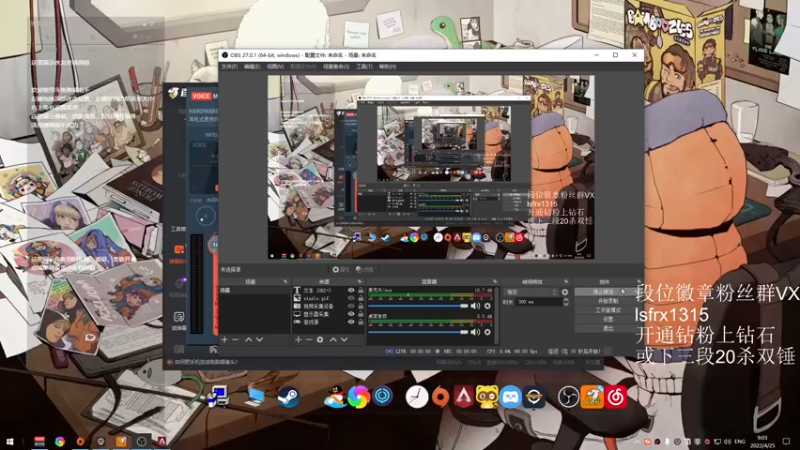Open the OBS Studio desktop icon

[568, 397]
